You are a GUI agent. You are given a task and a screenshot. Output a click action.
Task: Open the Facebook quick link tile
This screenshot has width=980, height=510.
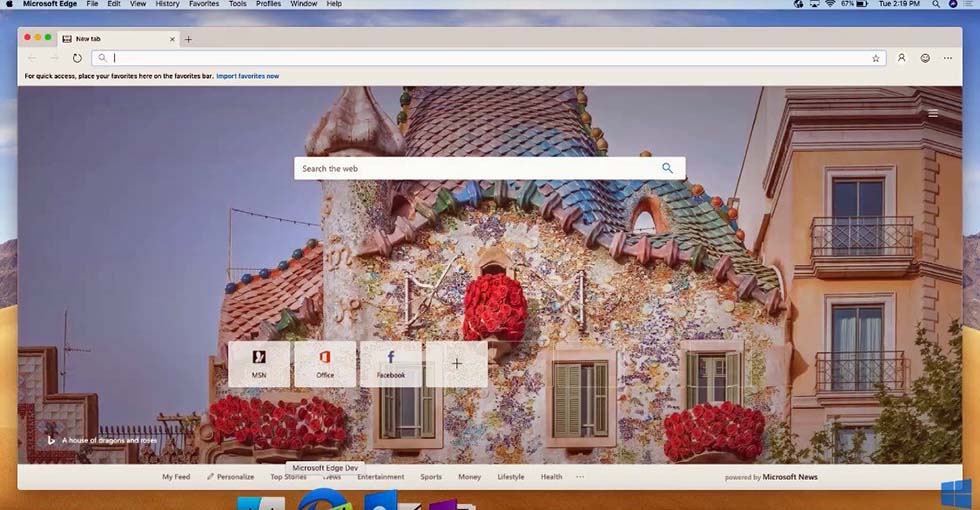pos(391,364)
